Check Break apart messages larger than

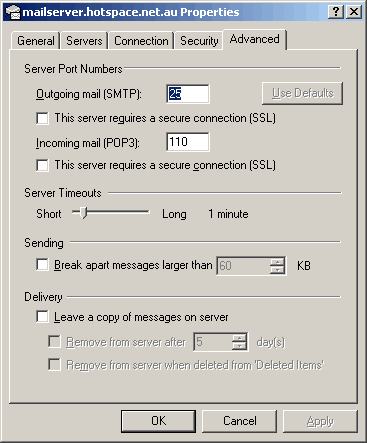42,265
